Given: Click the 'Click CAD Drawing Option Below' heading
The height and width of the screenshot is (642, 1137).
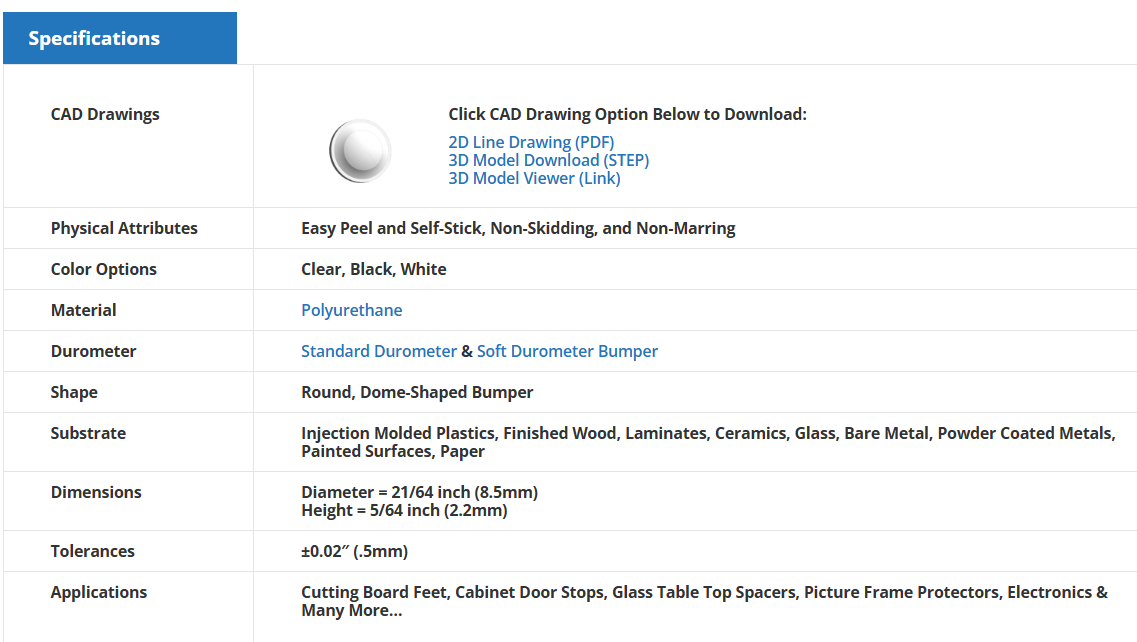Looking at the screenshot, I should [x=627, y=115].
